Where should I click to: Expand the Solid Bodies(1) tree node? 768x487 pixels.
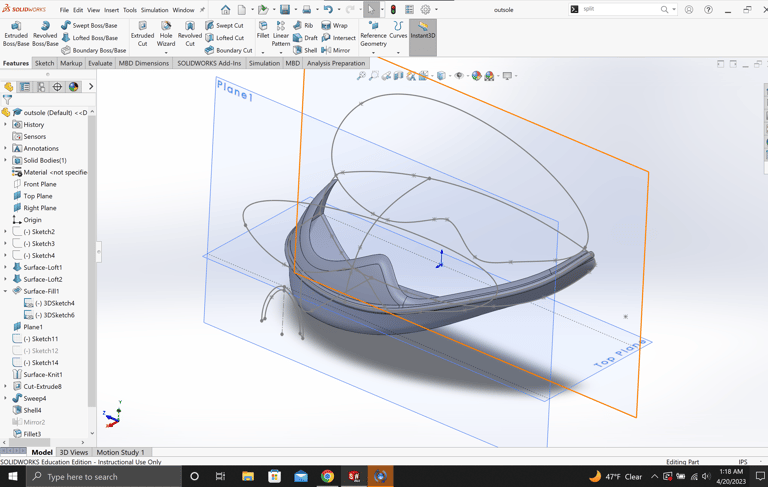click(6, 160)
